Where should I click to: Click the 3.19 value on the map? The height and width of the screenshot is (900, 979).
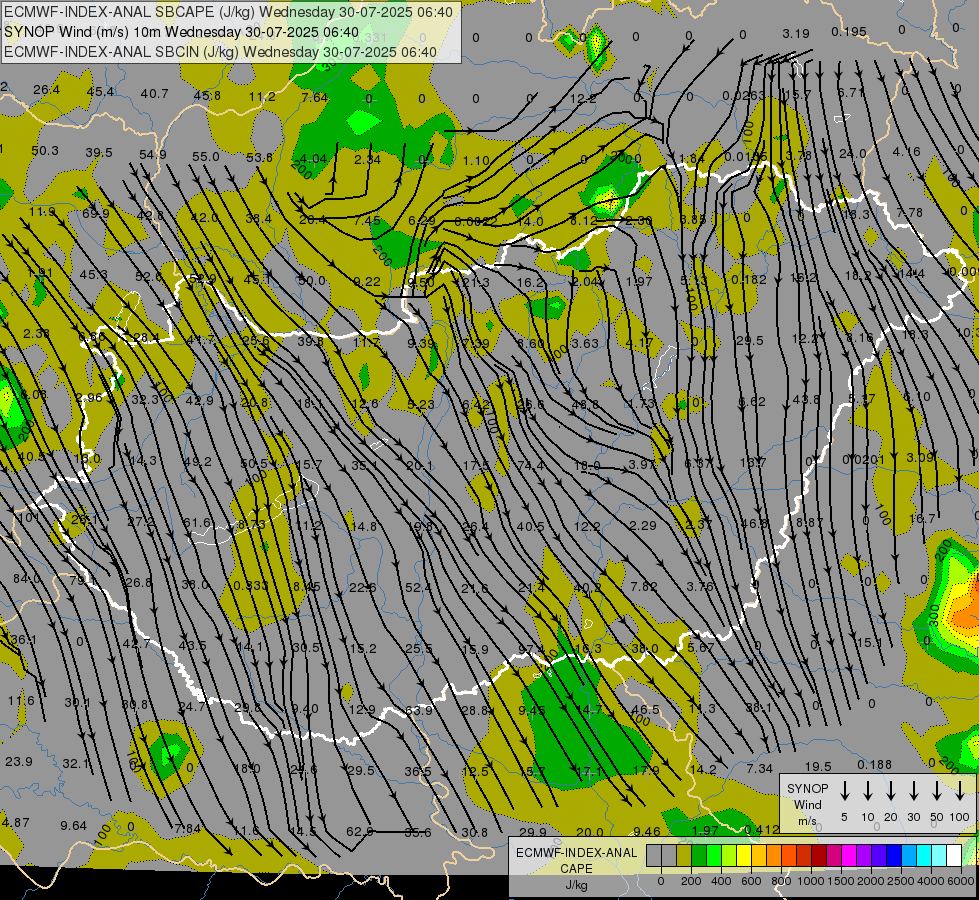795,34
